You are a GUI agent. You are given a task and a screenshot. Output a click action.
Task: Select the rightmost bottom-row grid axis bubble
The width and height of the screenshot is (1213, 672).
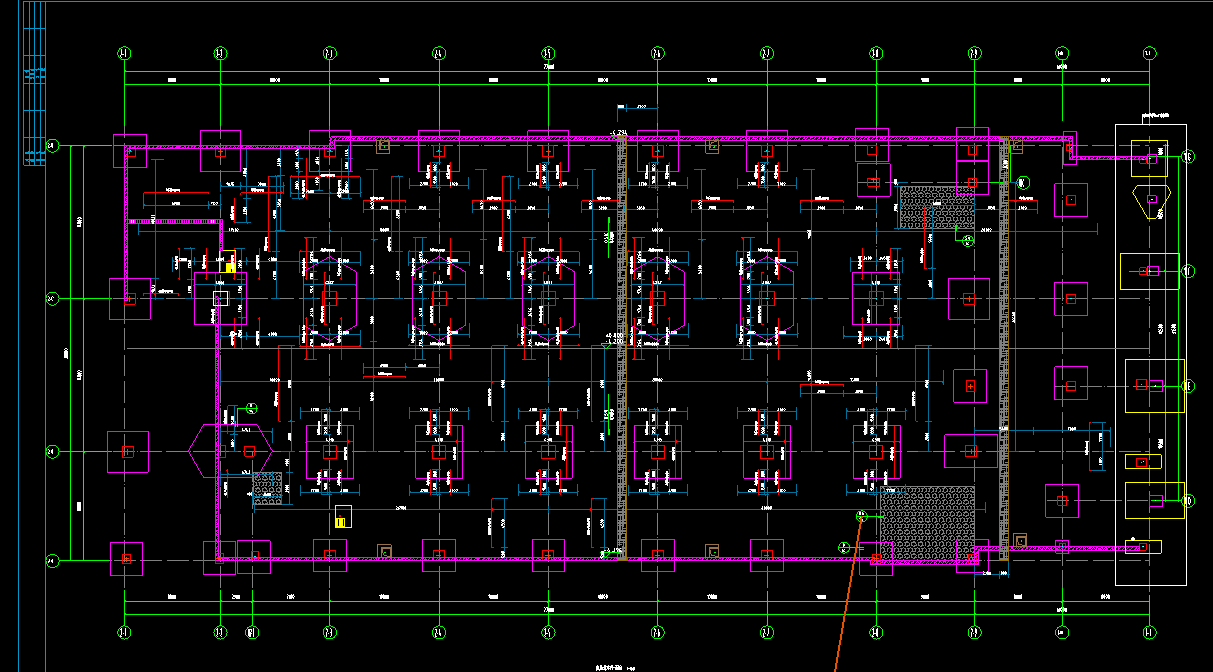(1149, 632)
